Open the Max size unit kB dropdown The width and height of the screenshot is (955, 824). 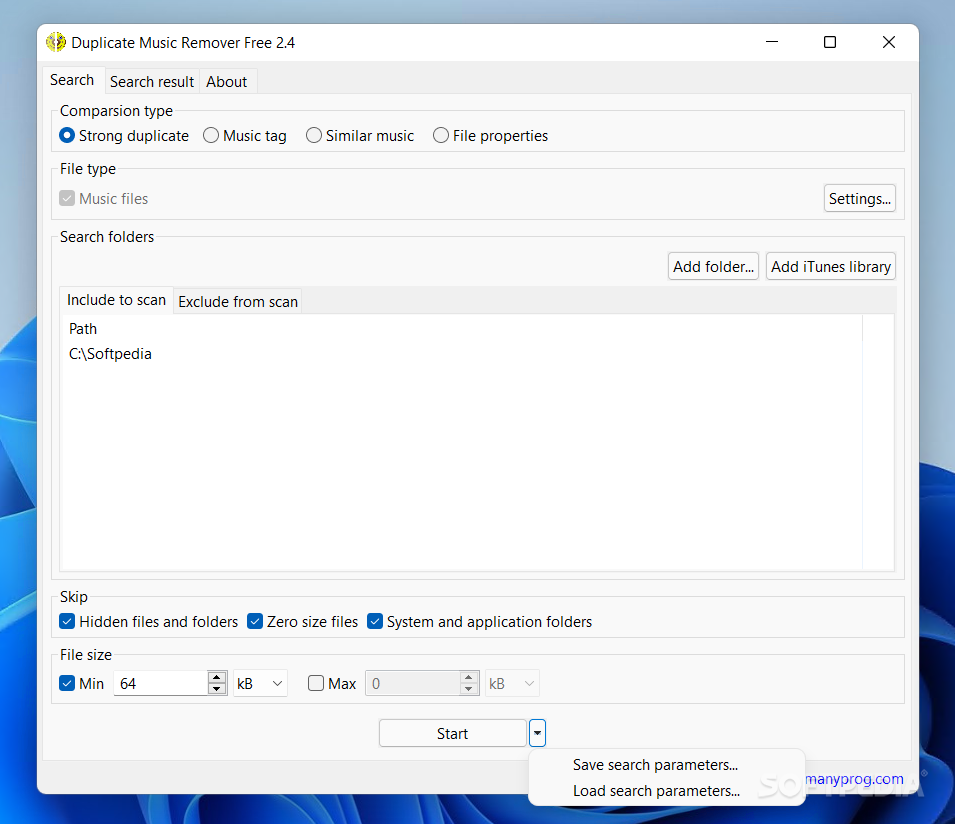[512, 683]
